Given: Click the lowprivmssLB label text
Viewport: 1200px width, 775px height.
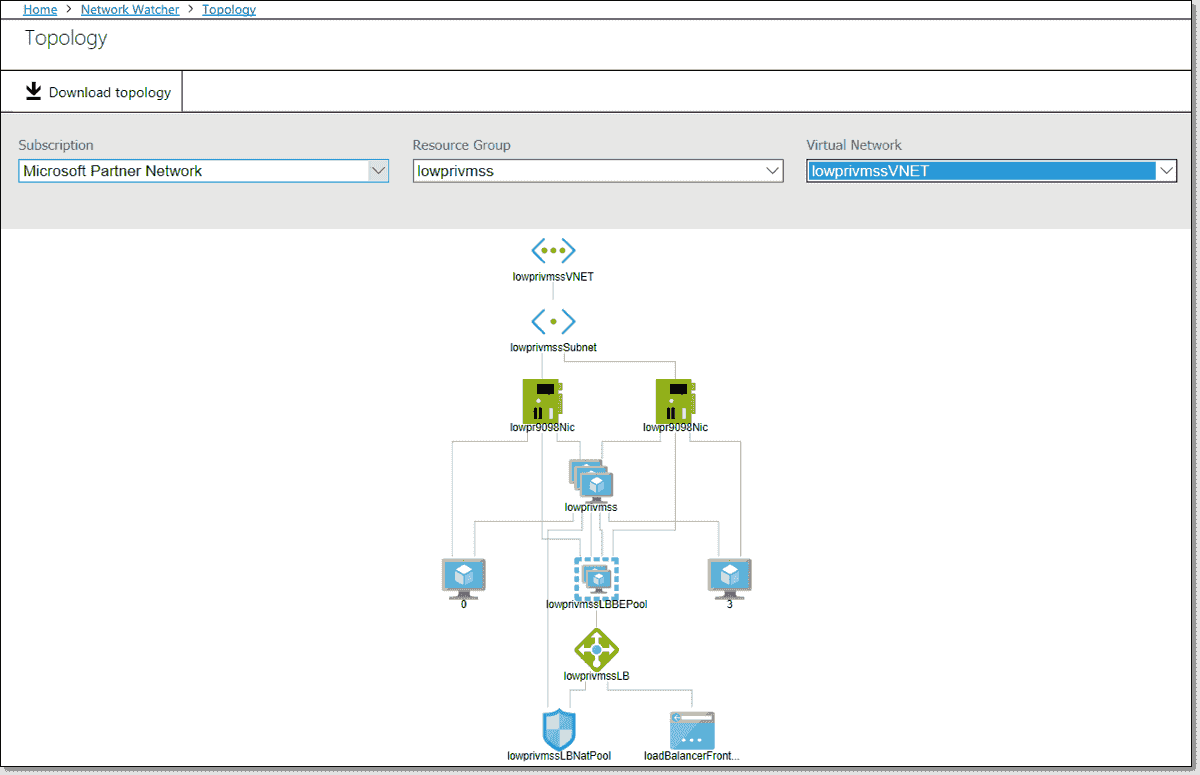Looking at the screenshot, I should click(x=597, y=676).
